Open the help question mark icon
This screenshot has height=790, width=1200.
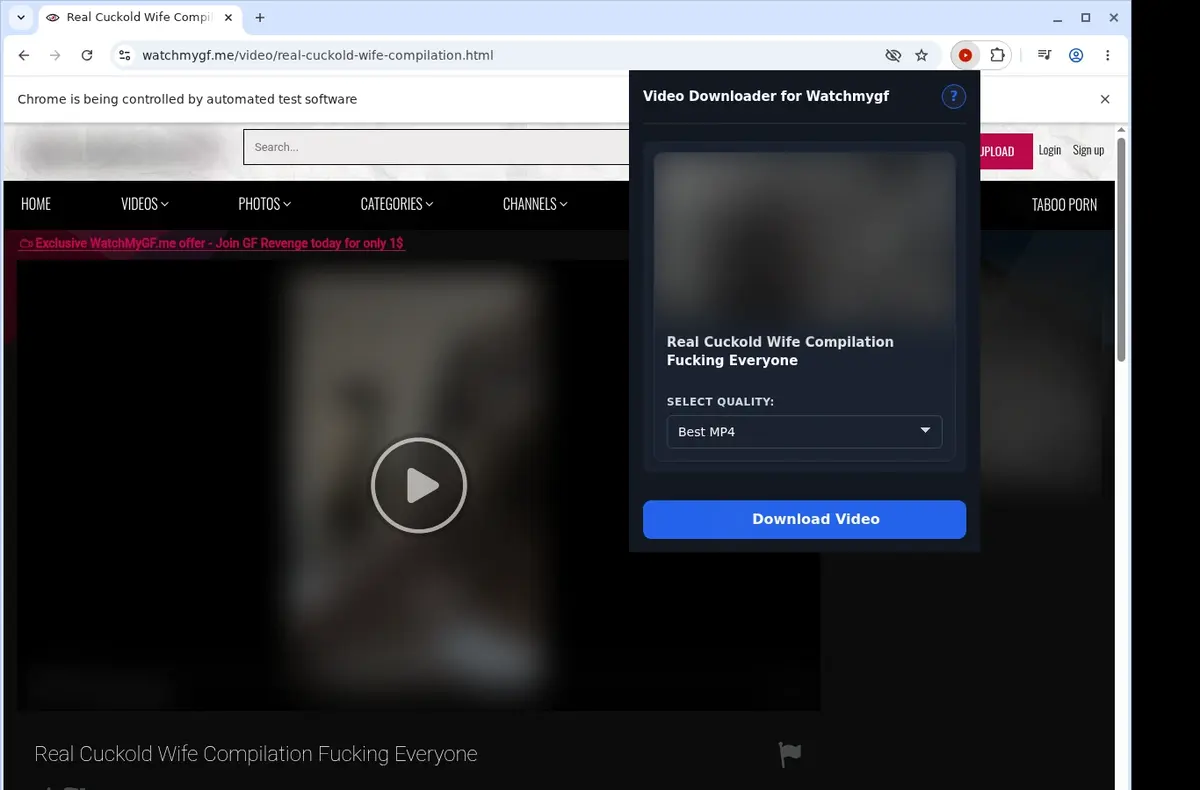coord(953,96)
